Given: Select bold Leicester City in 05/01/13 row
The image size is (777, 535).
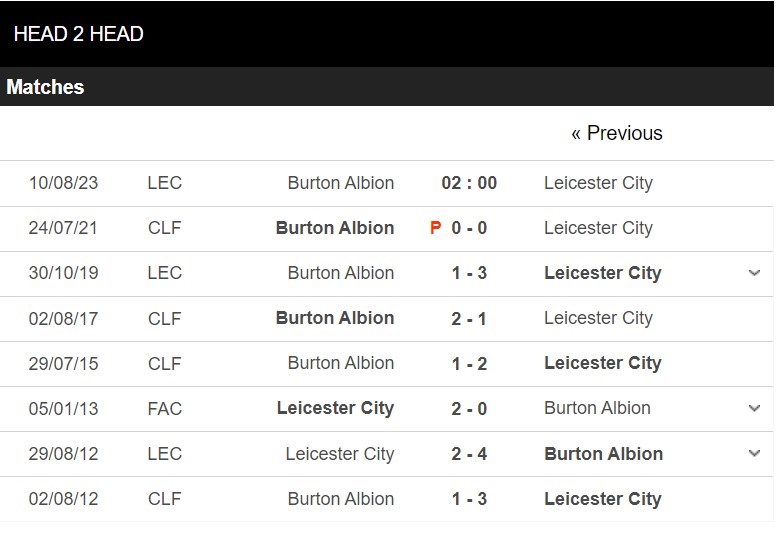Looking at the screenshot, I should (335, 408).
